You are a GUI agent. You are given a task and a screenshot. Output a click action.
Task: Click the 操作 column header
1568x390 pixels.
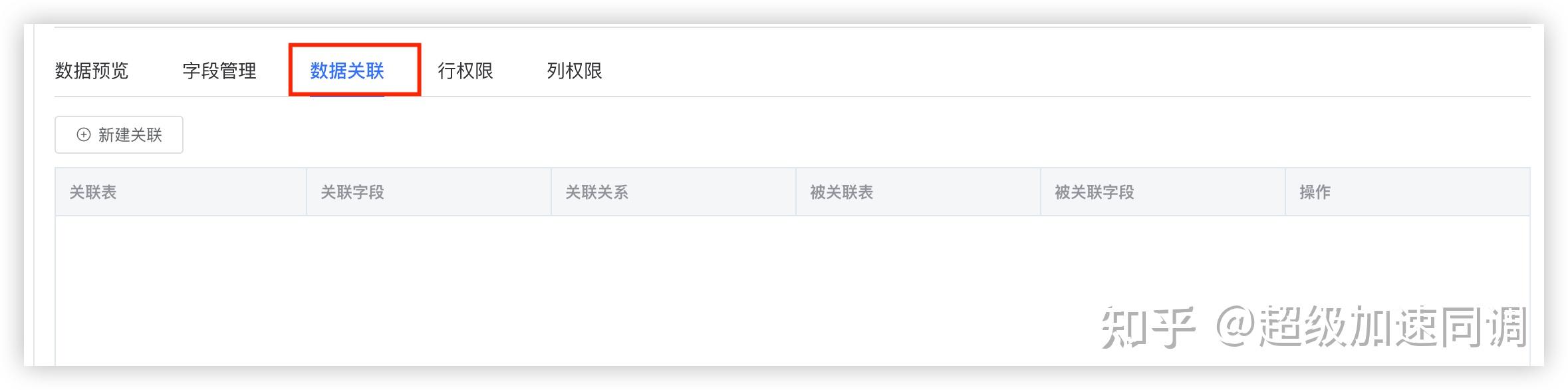1315,192
